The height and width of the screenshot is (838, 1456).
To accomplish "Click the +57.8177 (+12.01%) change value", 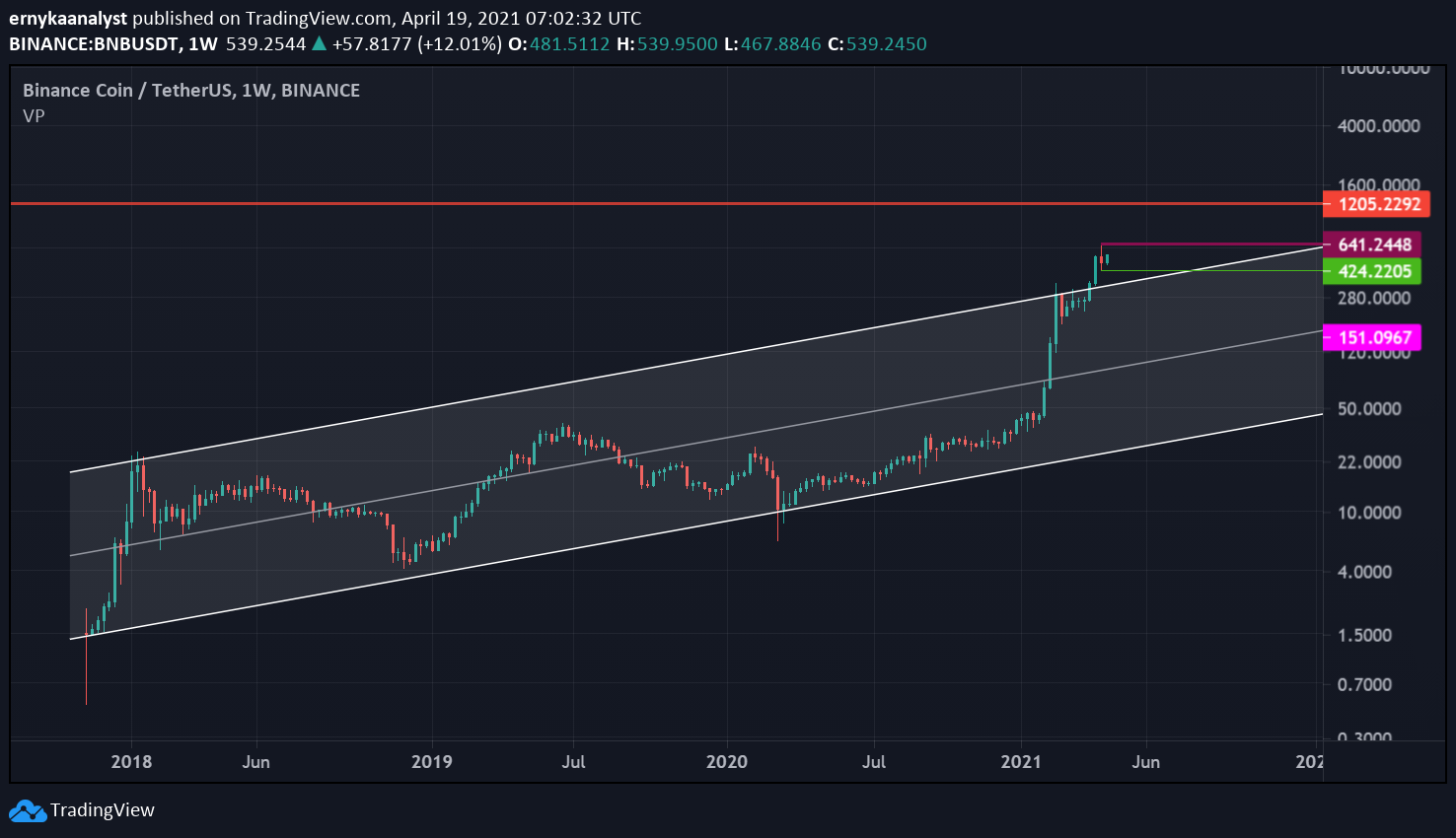I will [x=417, y=44].
